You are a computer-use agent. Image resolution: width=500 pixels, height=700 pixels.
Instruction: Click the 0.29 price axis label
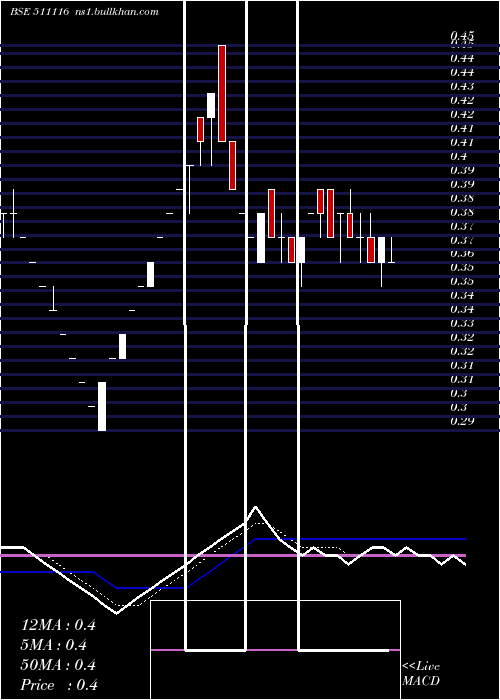pos(462,421)
